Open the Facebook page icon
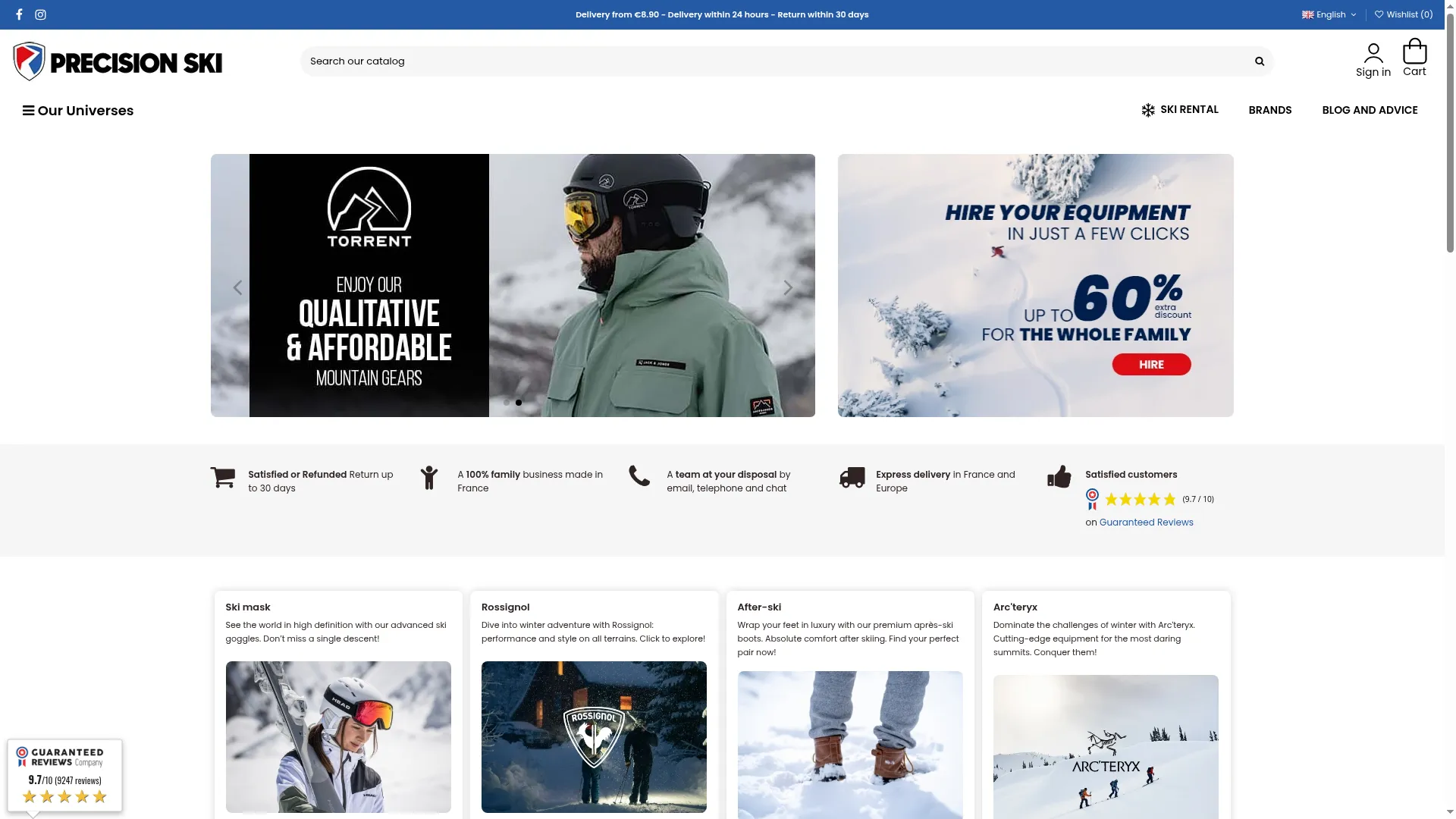This screenshot has width=1456, height=819. coord(19,14)
